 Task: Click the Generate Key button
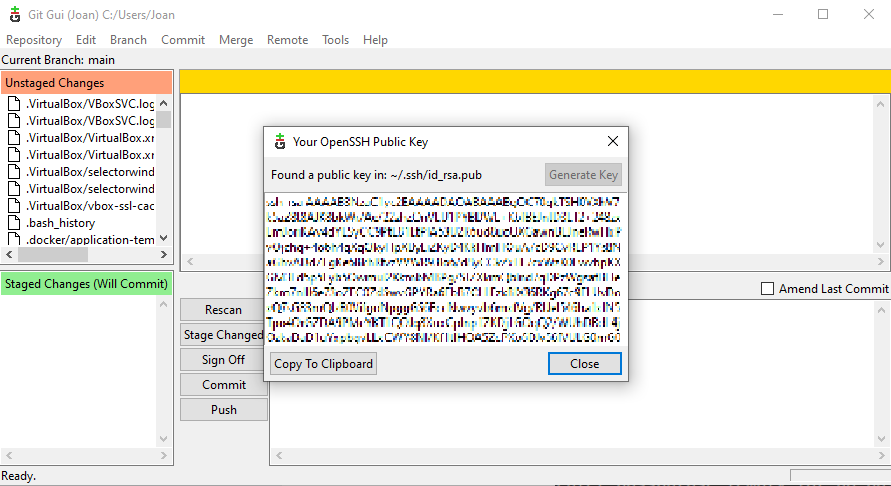coord(583,175)
